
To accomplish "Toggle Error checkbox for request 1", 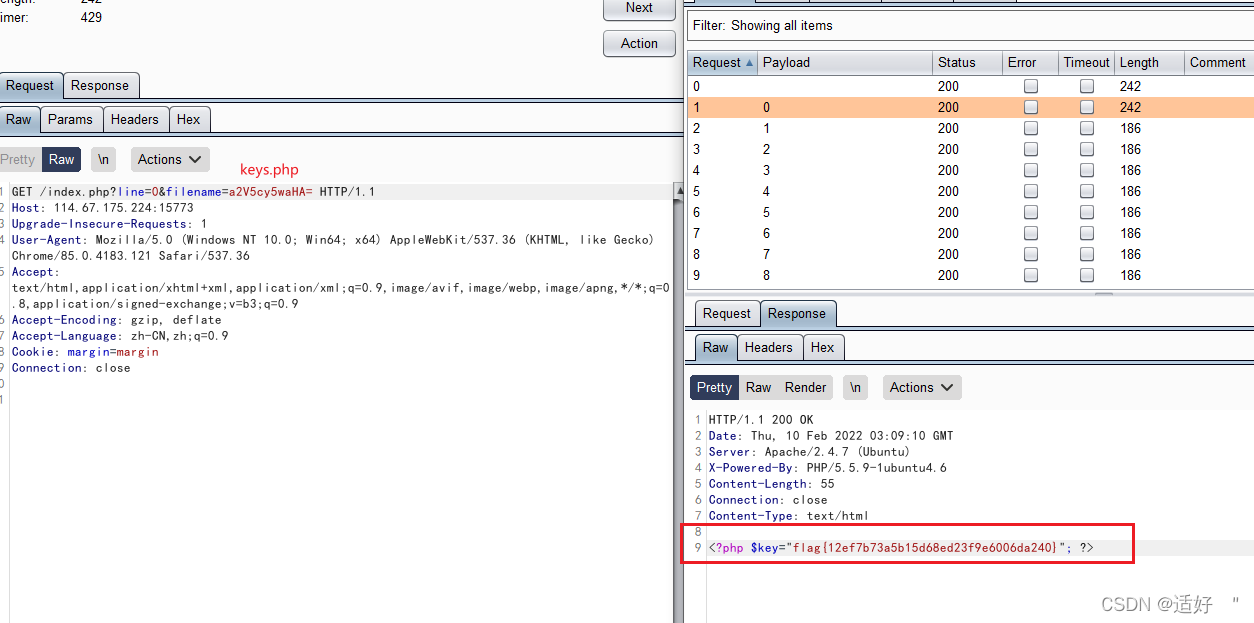I will 1031,108.
